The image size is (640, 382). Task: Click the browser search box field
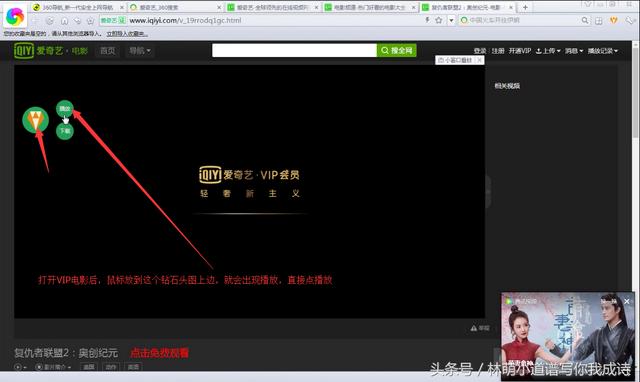click(x=524, y=20)
